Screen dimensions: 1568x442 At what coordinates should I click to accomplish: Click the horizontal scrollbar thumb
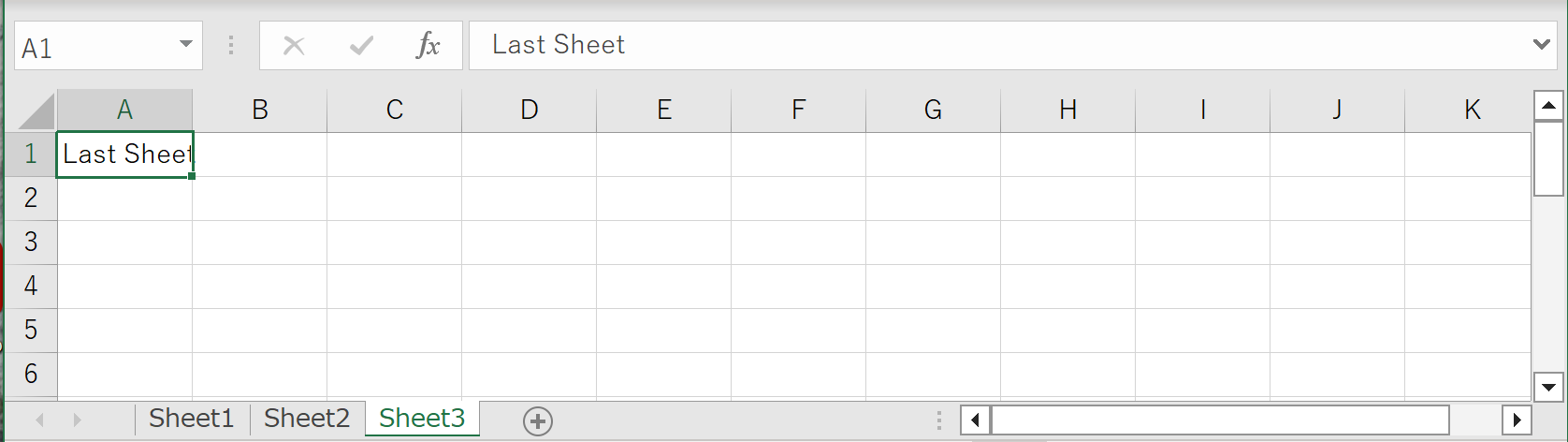coord(1220,420)
